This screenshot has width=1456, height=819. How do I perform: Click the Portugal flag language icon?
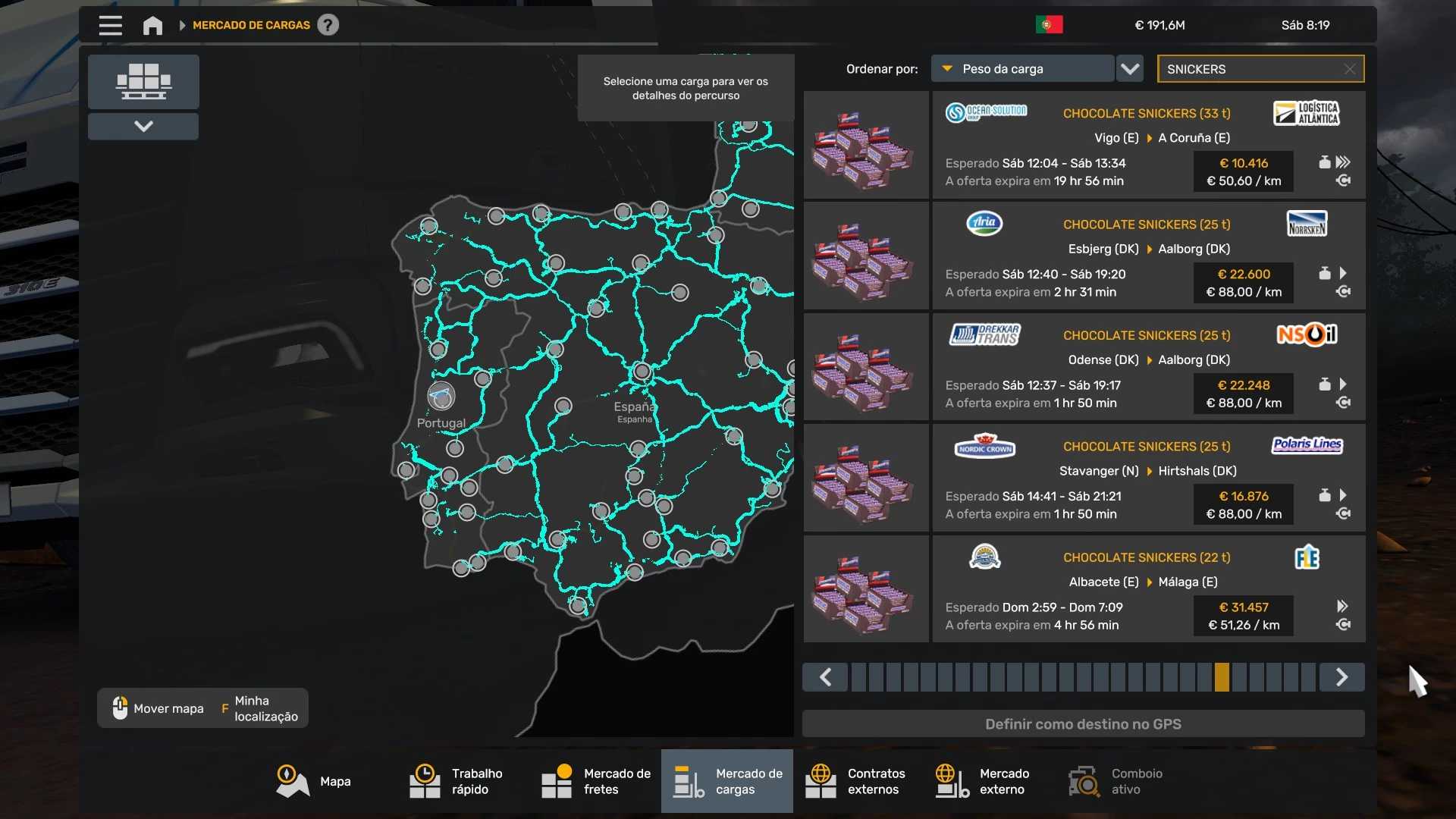coord(1049,25)
